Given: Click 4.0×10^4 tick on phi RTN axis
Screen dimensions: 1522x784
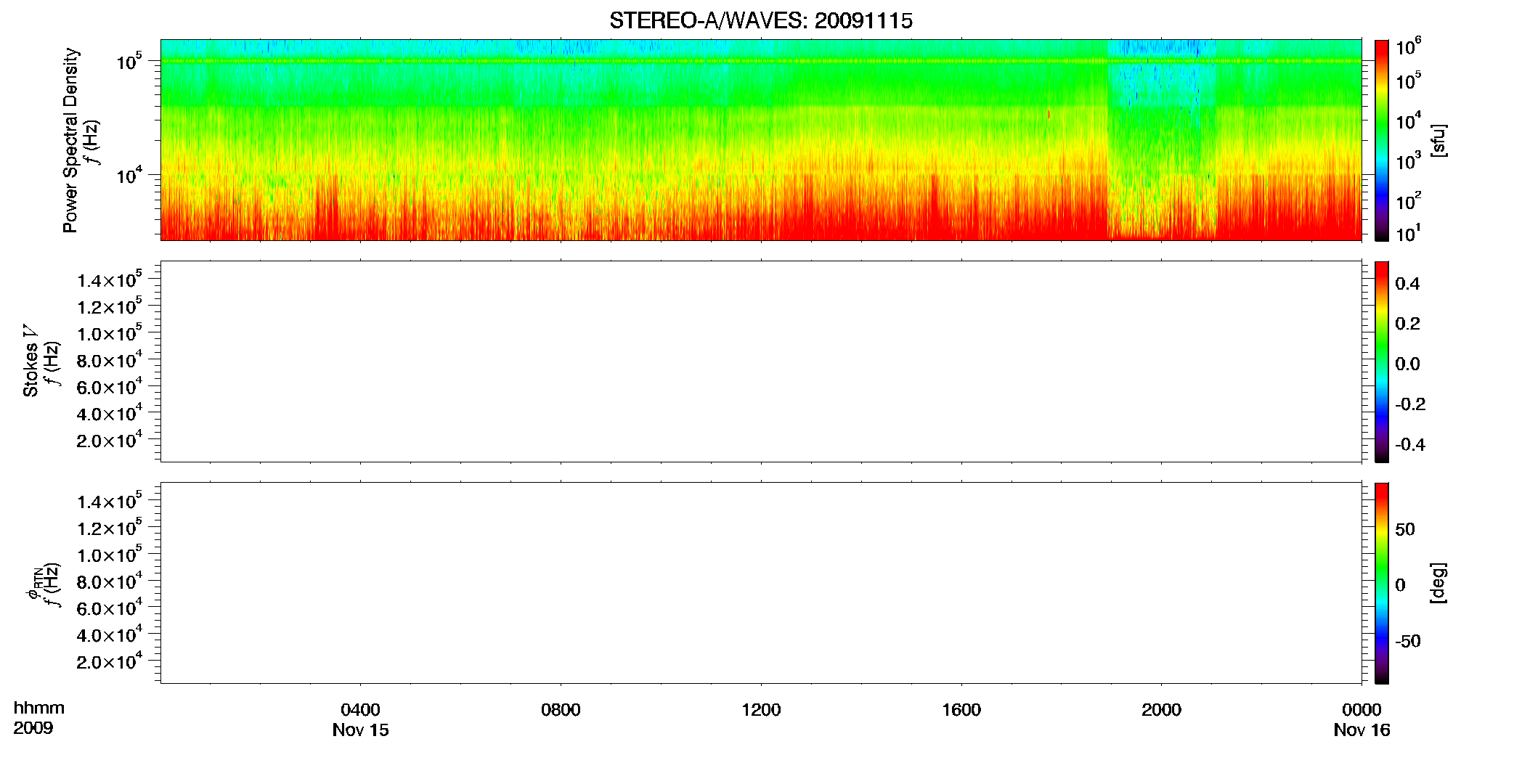Looking at the screenshot, I should pos(109,634).
